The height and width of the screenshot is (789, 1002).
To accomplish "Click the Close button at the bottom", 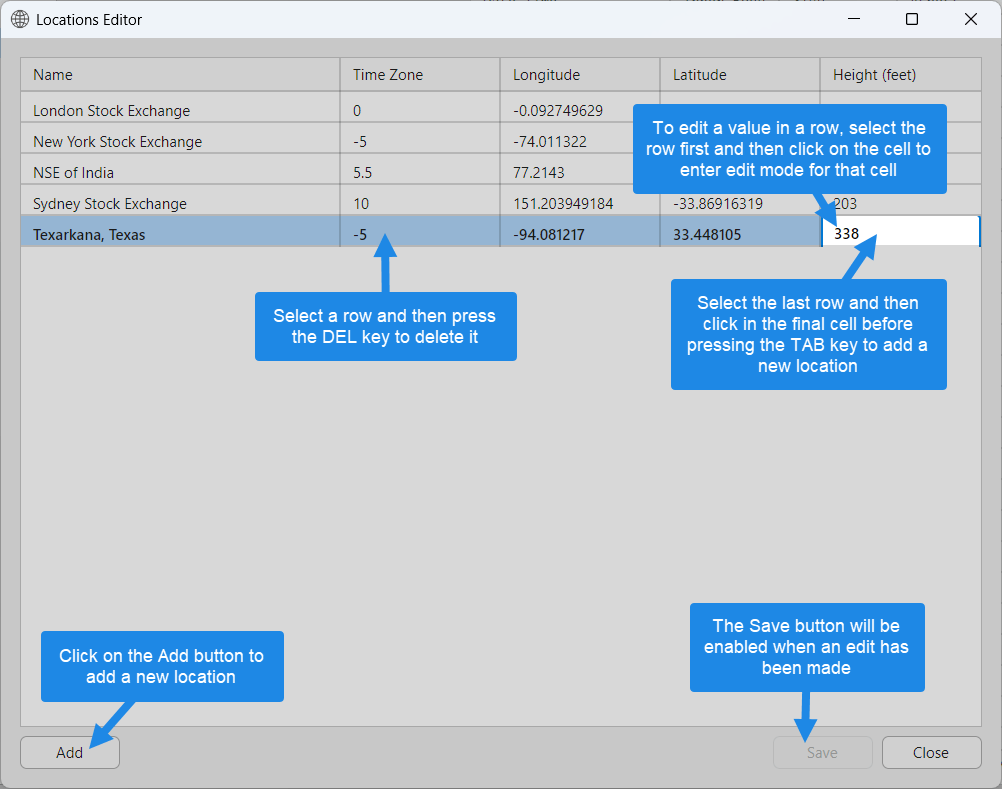I will tap(931, 753).
